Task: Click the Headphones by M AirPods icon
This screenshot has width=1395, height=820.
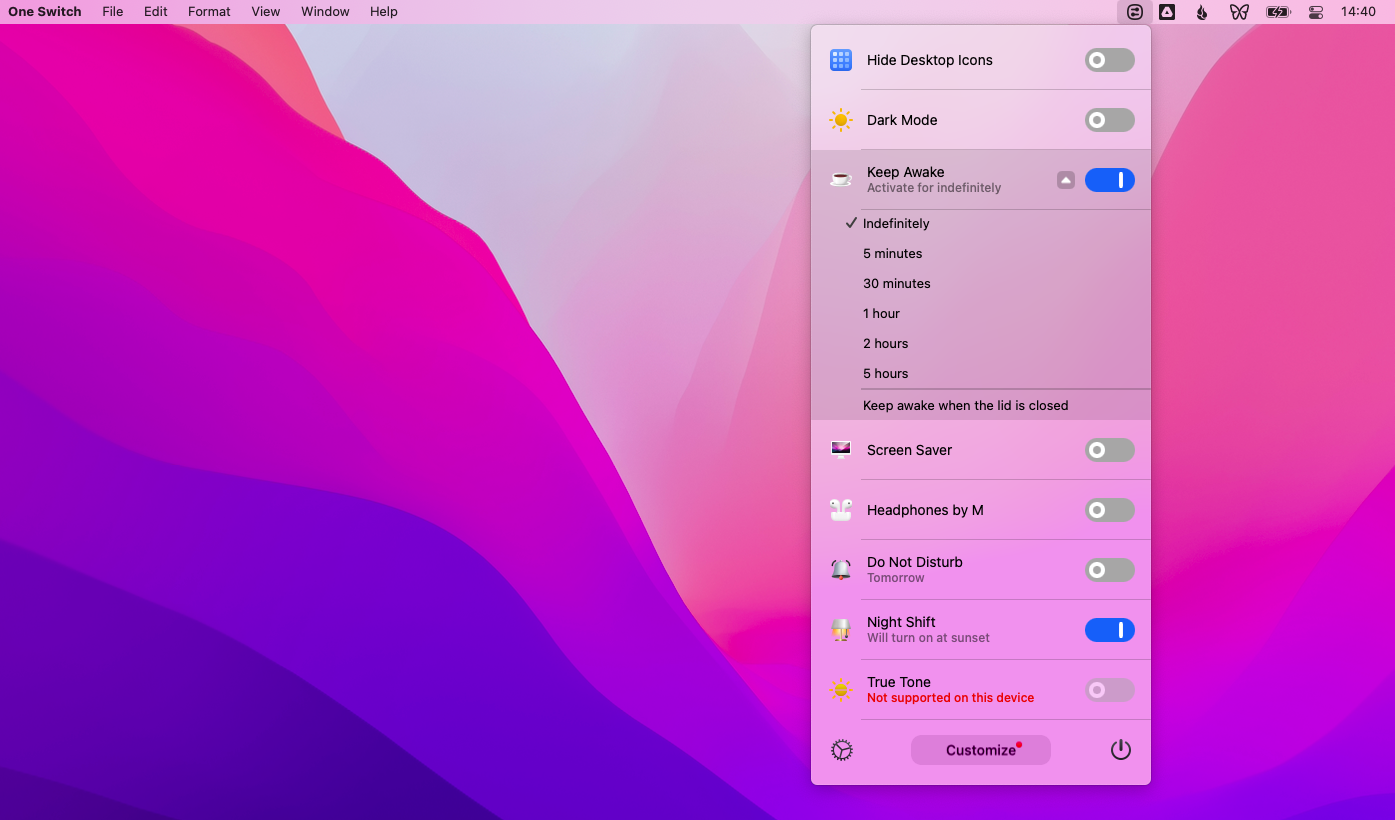Action: click(841, 510)
